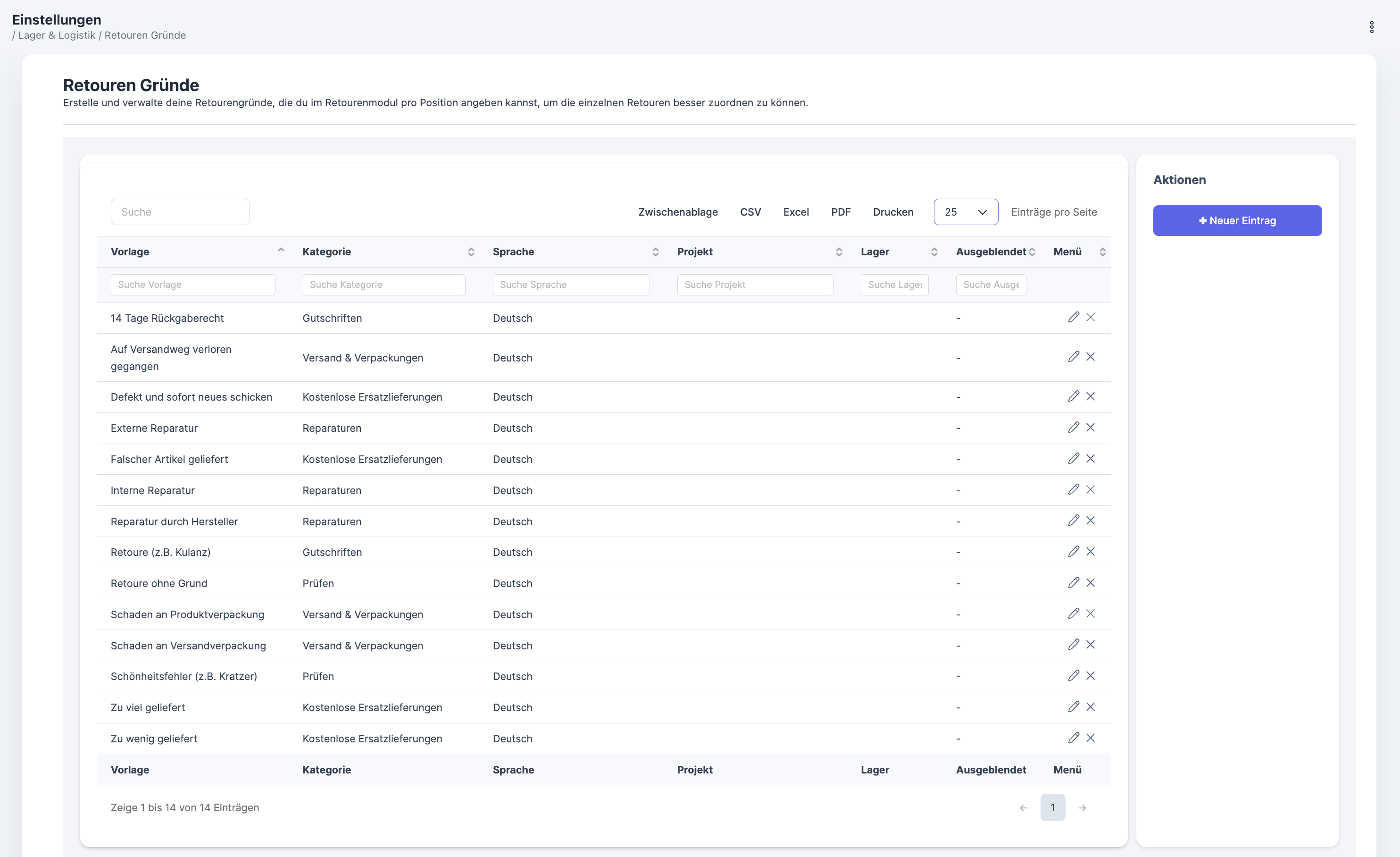The image size is (1400, 857).
Task: Edit the 'Externe Reparatur' entry
Action: tap(1073, 428)
